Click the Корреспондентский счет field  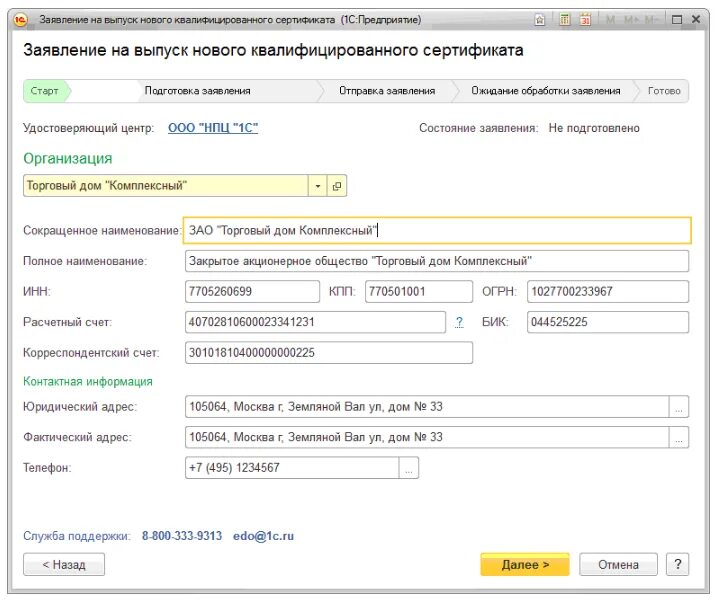[329, 353]
